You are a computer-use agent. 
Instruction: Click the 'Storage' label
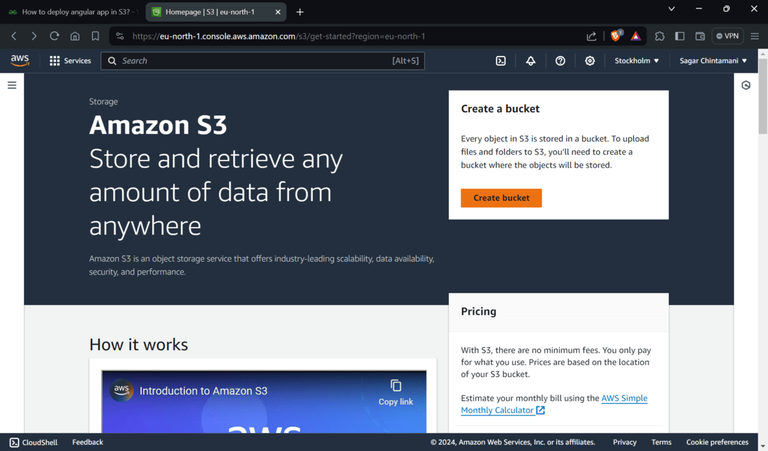[x=103, y=101]
